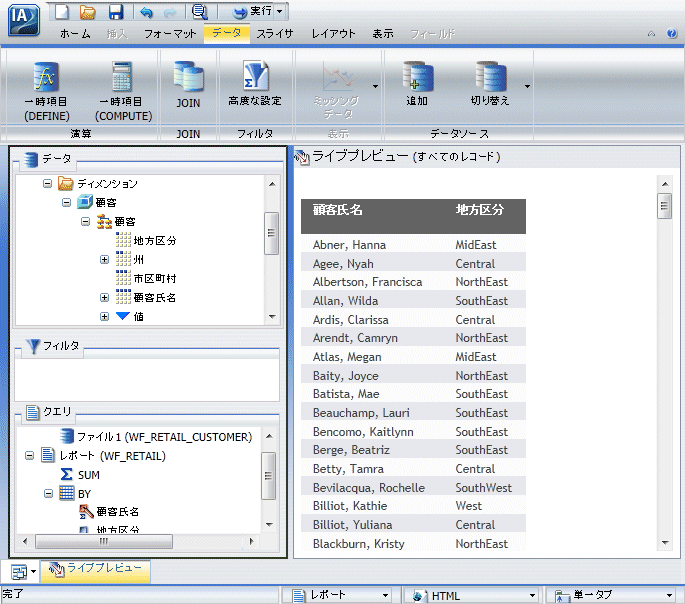This screenshot has height=604, width=685.
Task: Expand the 顧客氏名 field in data tree
Action: tap(104, 297)
